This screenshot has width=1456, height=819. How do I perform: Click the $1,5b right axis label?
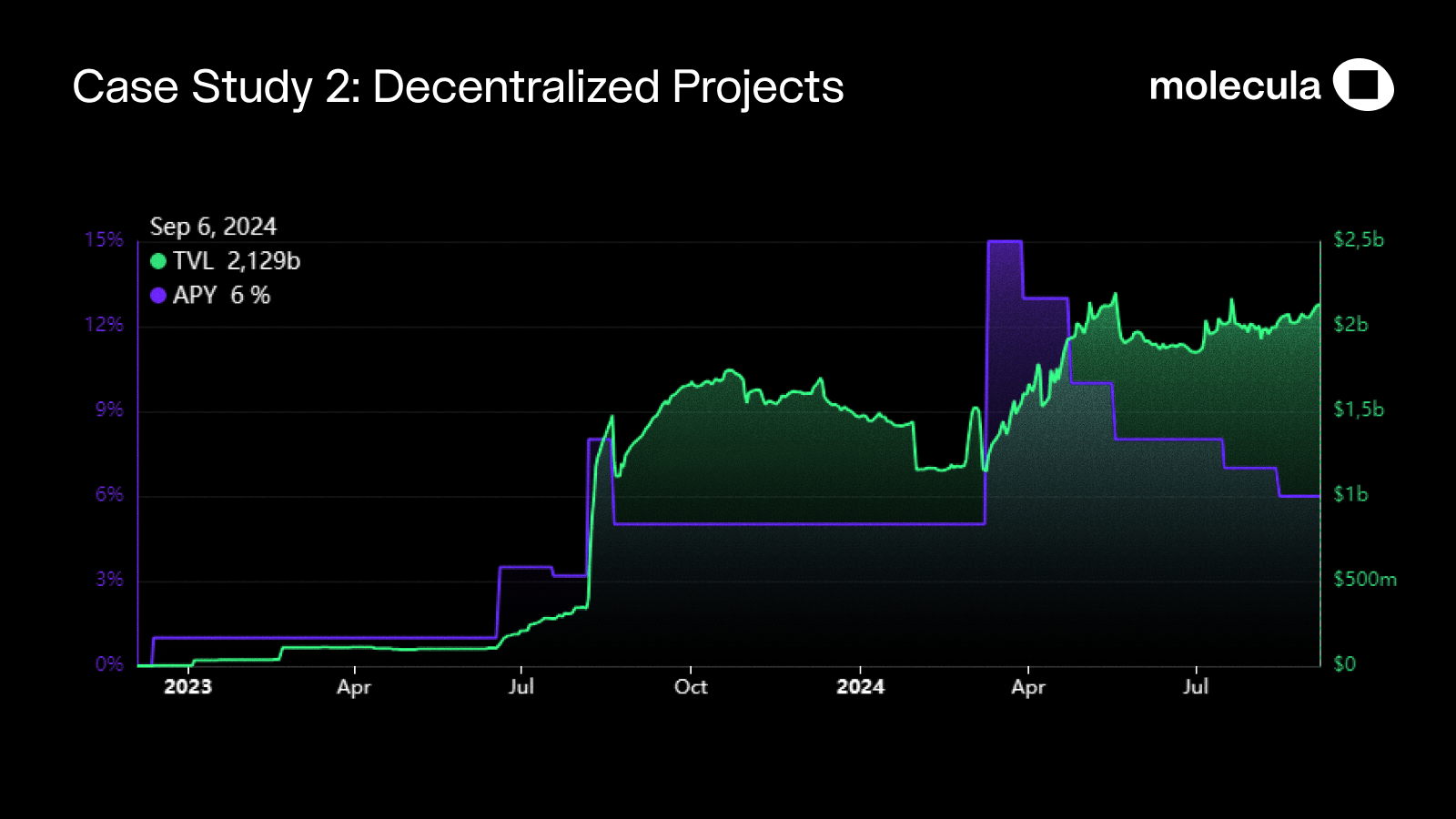coord(1359,409)
